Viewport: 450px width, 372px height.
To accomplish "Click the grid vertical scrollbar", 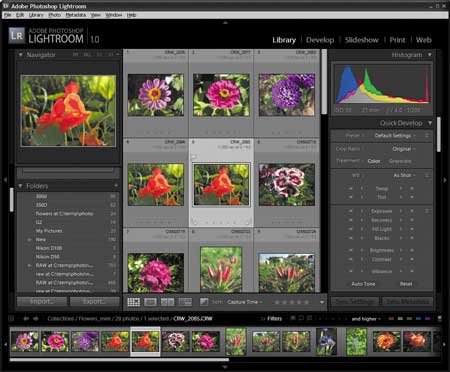I will [324, 82].
